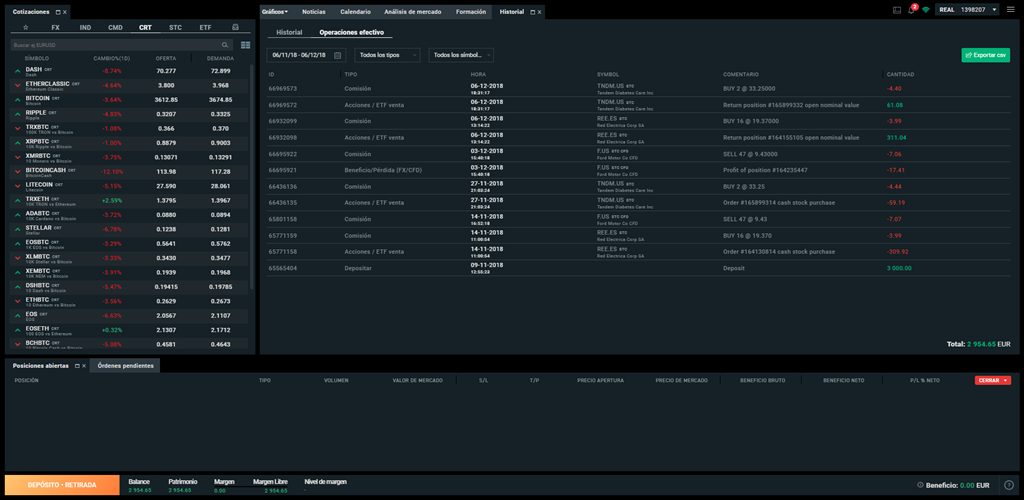1024x500 pixels.
Task: Select the Beneficio/Pérdida (FX/CFD) row
Action: 638,170
